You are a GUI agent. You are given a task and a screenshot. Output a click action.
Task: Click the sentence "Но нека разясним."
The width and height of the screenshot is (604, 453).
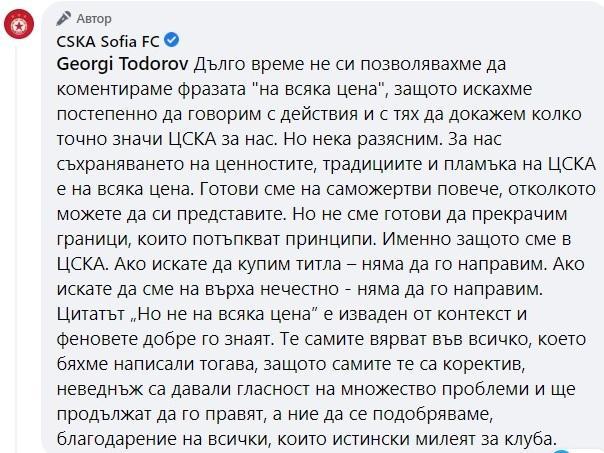[x=364, y=139]
